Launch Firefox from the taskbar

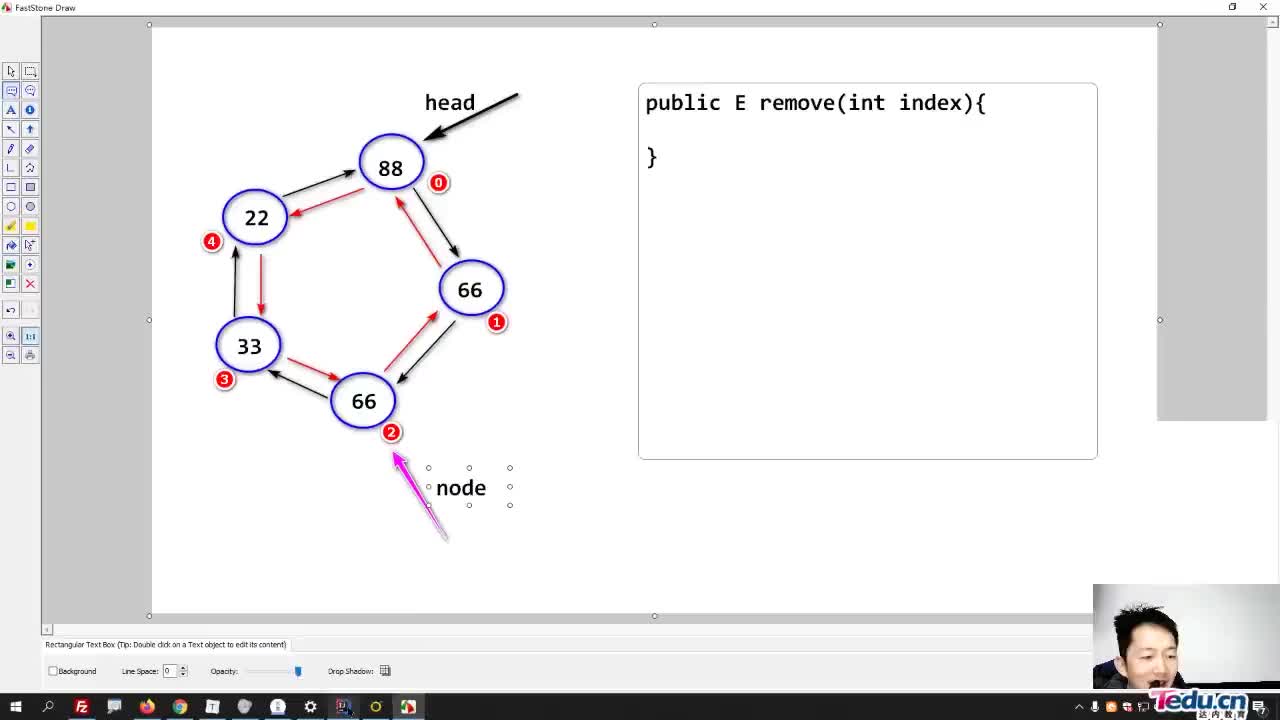click(147, 707)
